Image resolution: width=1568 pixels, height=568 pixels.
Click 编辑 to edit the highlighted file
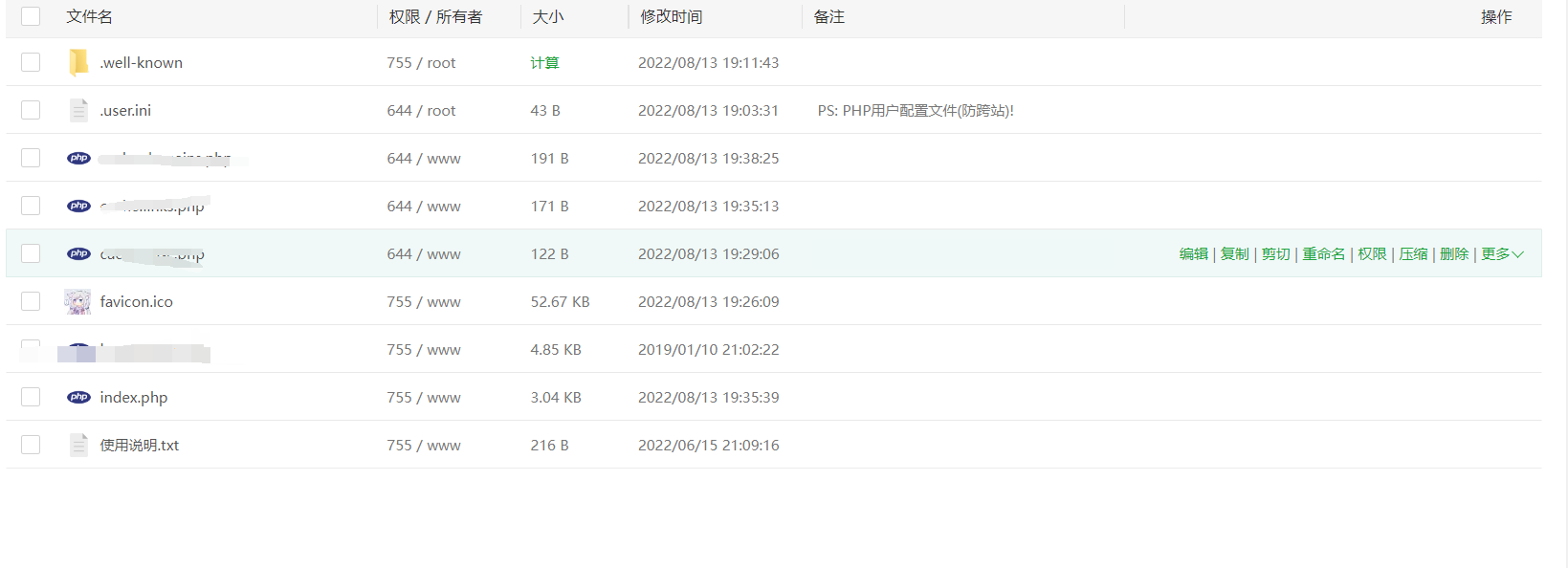click(1193, 253)
